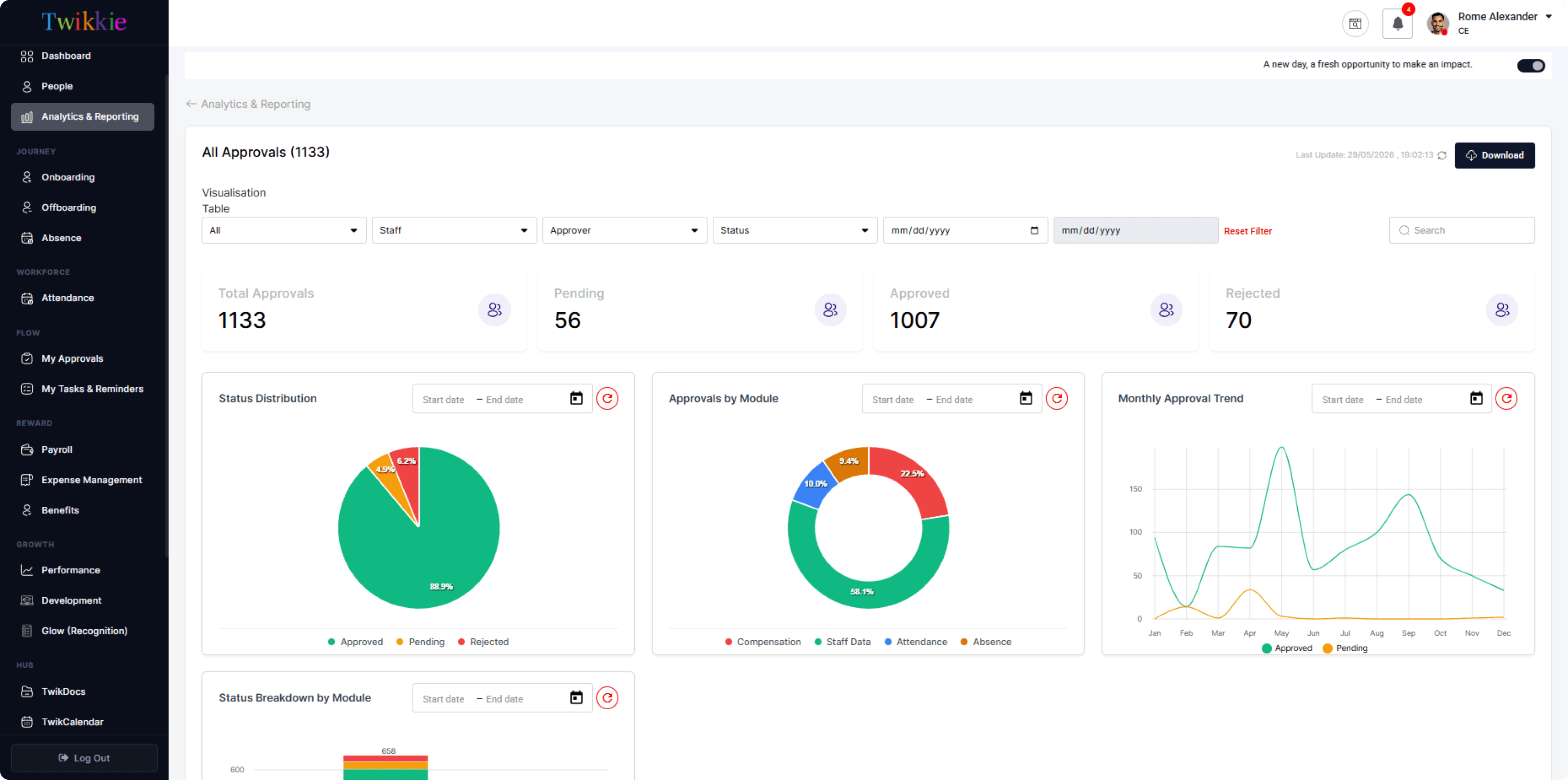Click the Pending card people icon
The height and width of the screenshot is (780, 1568).
coord(830,310)
